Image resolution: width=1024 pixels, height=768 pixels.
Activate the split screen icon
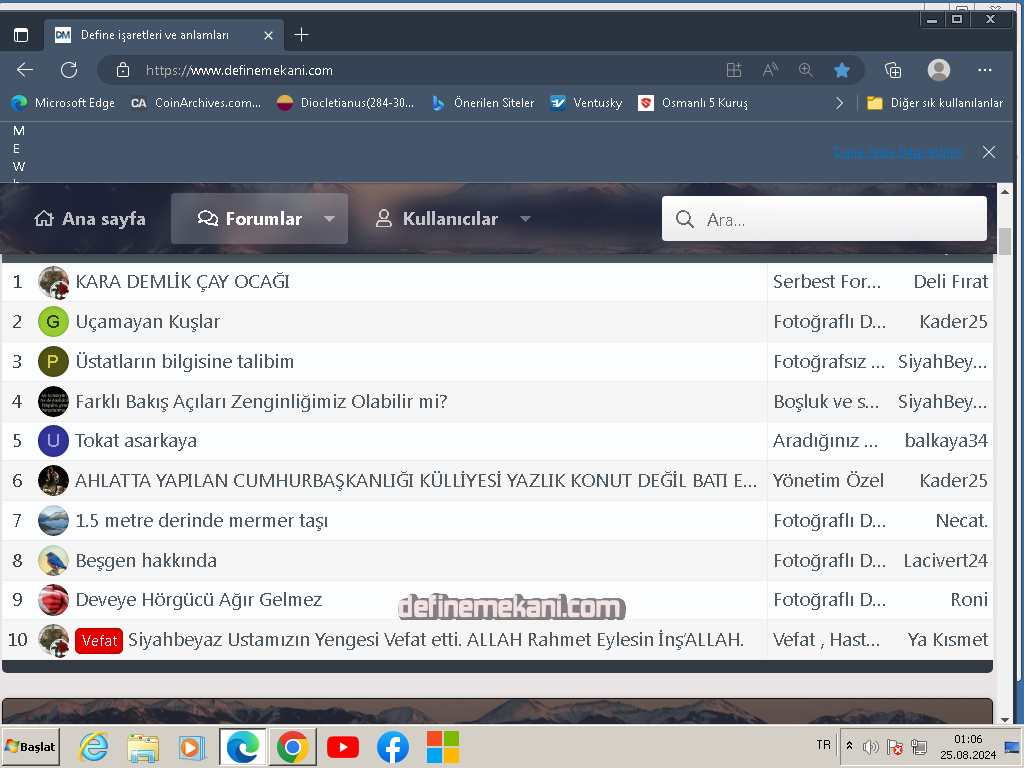[x=733, y=70]
